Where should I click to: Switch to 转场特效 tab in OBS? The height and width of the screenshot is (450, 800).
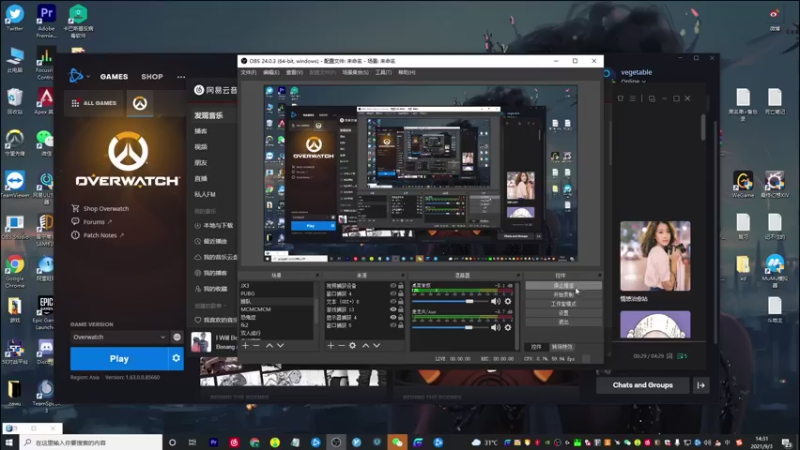coord(562,347)
